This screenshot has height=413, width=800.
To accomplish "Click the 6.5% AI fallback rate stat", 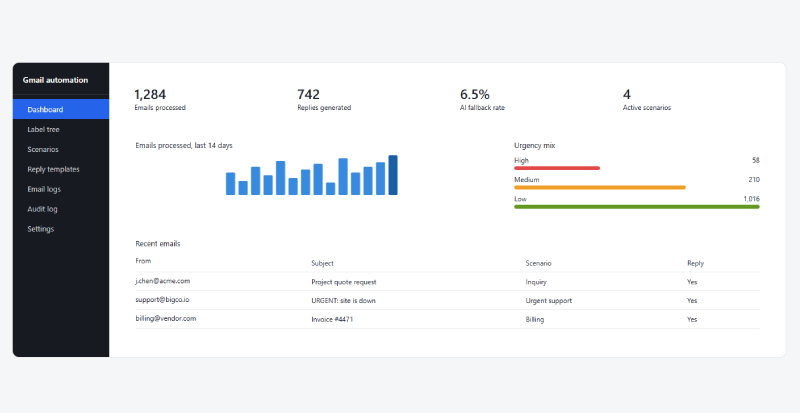I will [483, 100].
